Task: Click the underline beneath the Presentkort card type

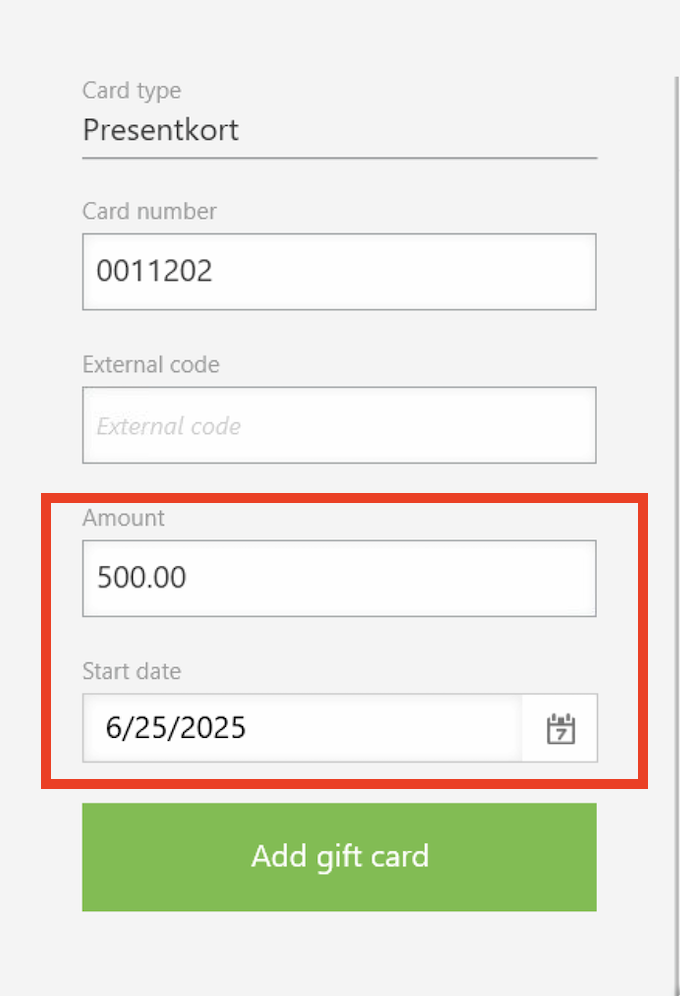Action: pos(340,158)
